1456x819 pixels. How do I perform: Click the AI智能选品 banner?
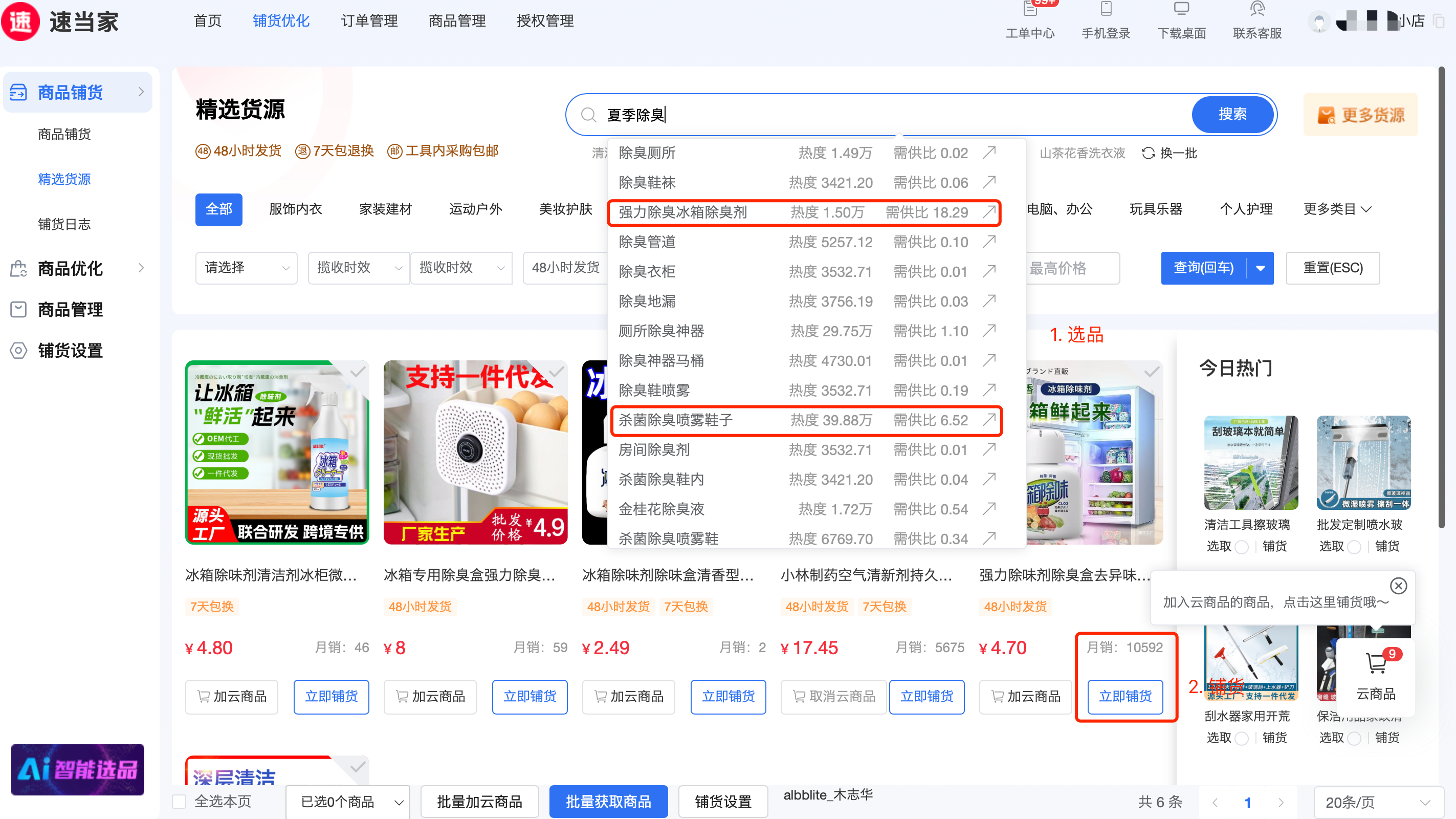(x=77, y=769)
